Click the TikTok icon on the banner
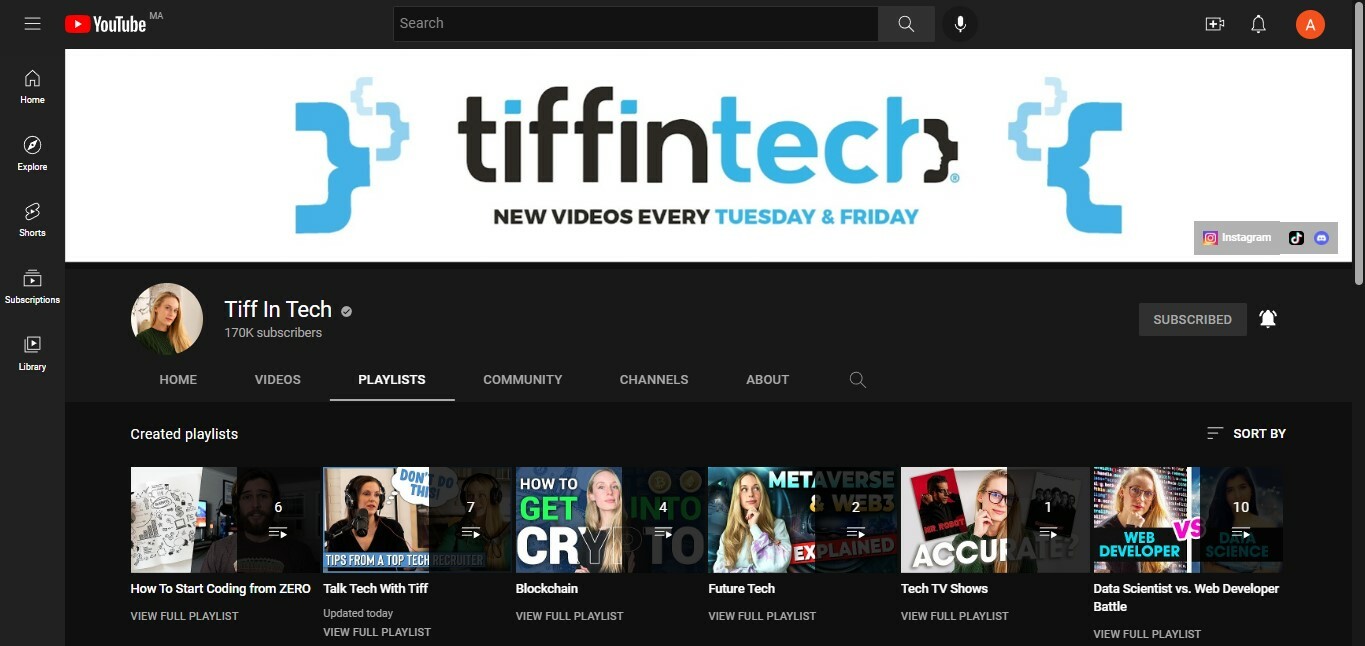The width and height of the screenshot is (1365, 646). [1296, 237]
